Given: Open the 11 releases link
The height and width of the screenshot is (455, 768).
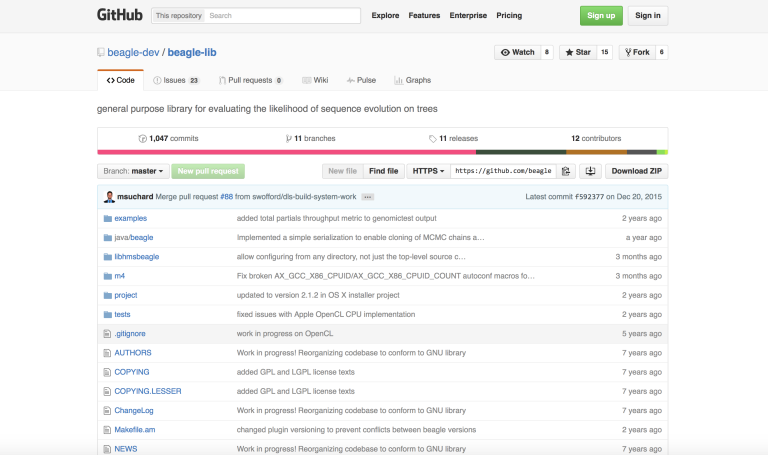Looking at the screenshot, I should pos(454,139).
